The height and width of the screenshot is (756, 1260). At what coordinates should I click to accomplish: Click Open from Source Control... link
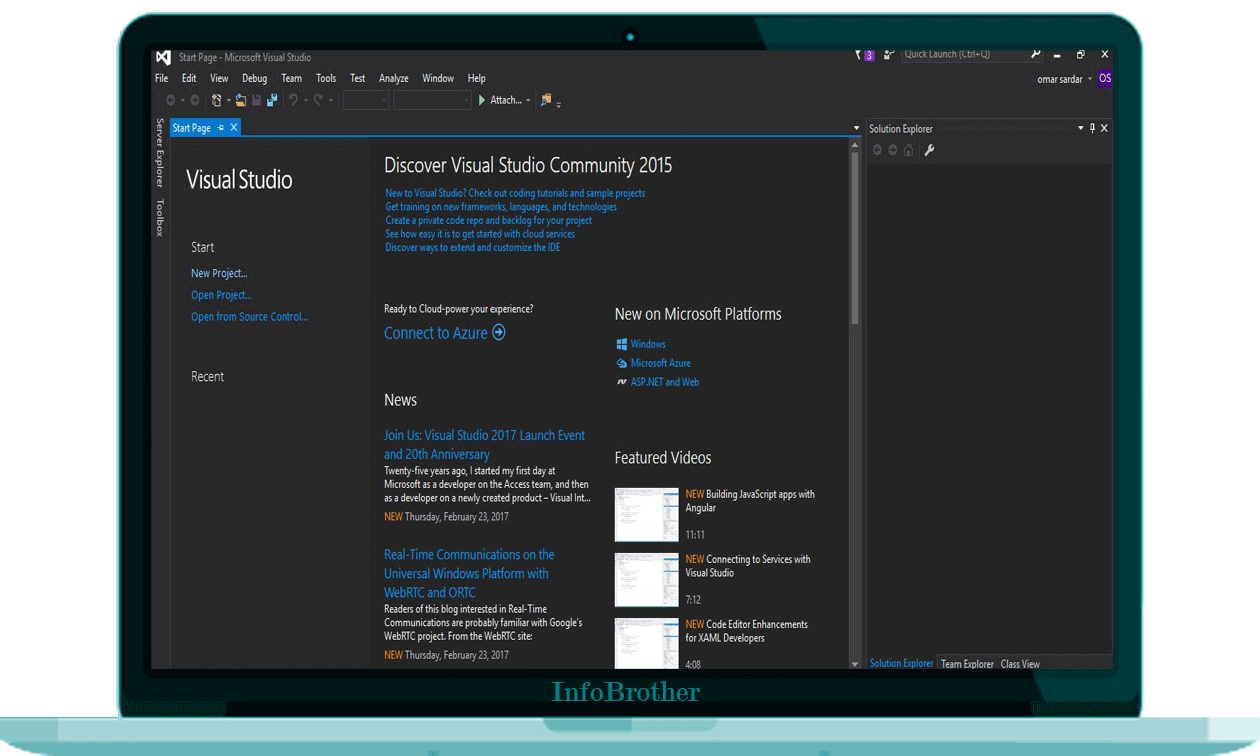point(249,317)
